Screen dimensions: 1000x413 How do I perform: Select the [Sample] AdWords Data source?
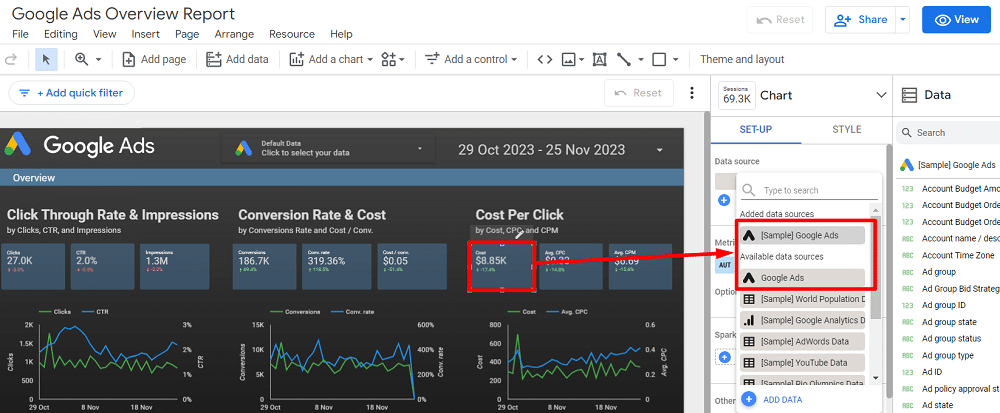coord(802,341)
